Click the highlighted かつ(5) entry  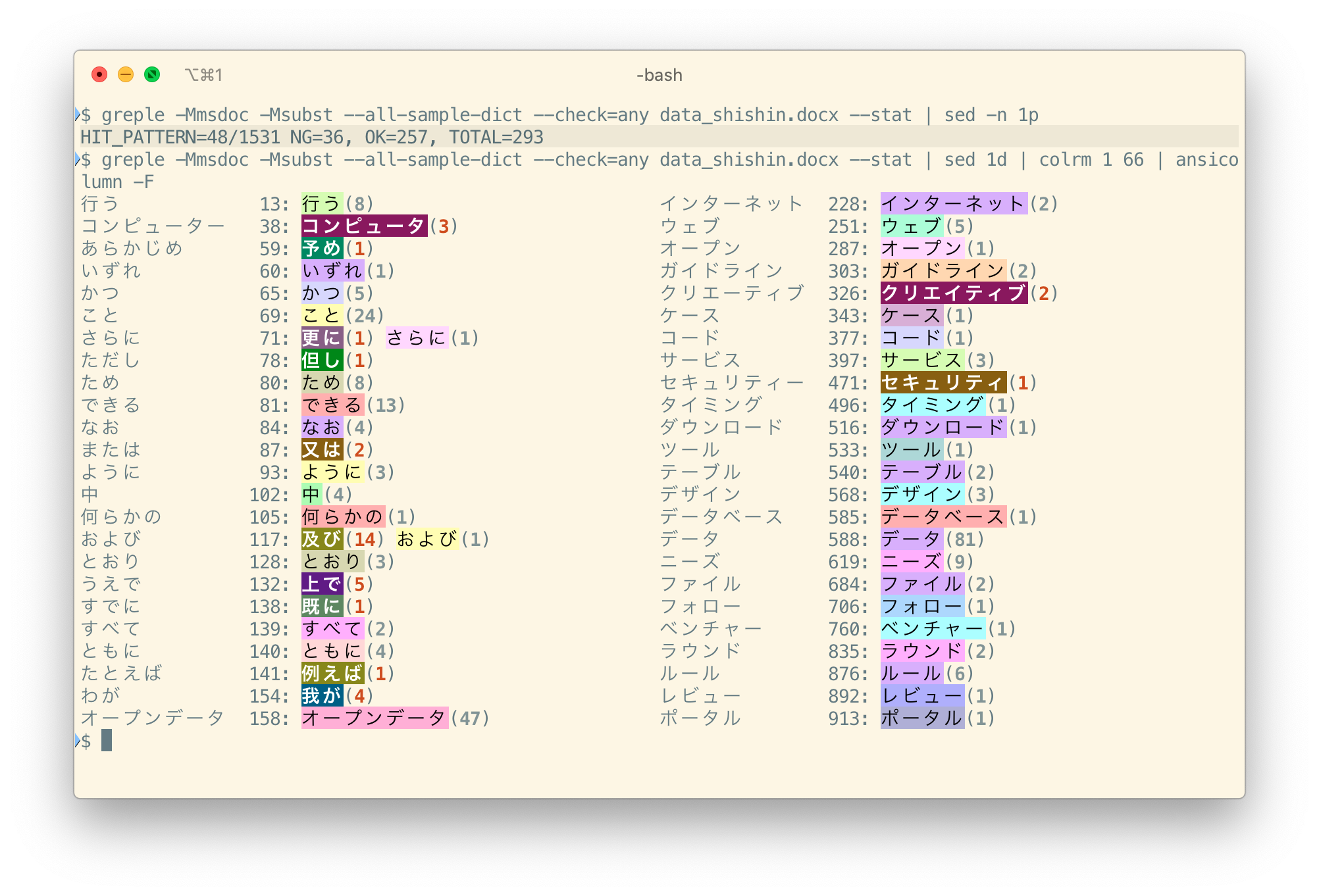[x=322, y=293]
